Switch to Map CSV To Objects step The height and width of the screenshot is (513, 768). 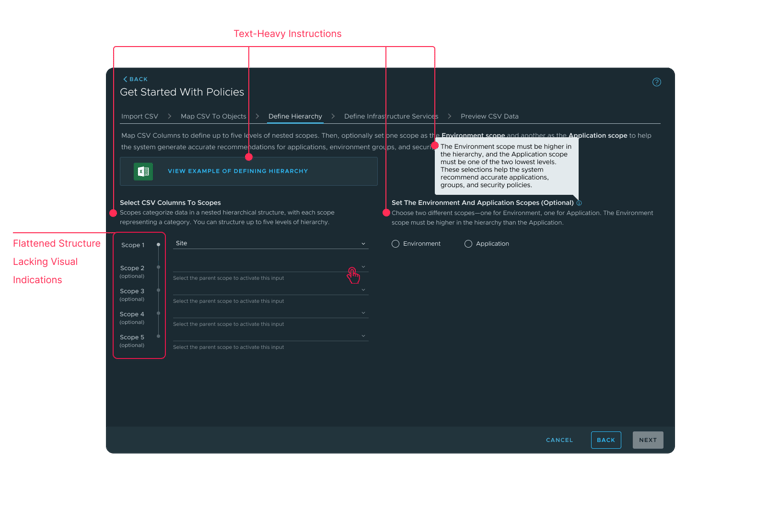tap(213, 116)
